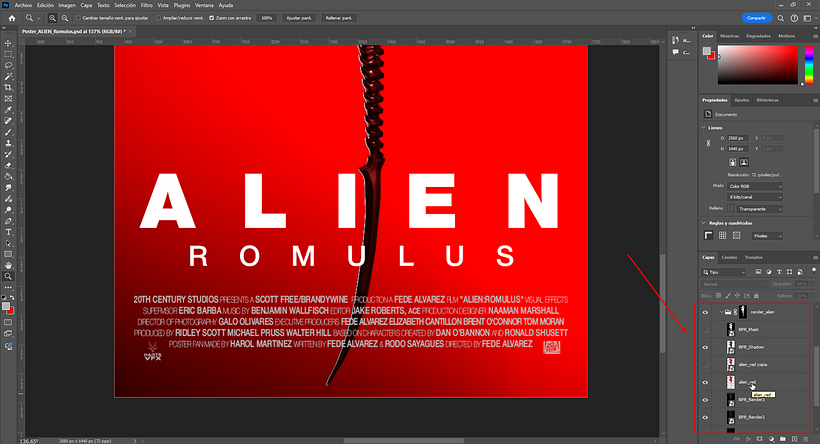Select the Pen tool

(x=8, y=221)
